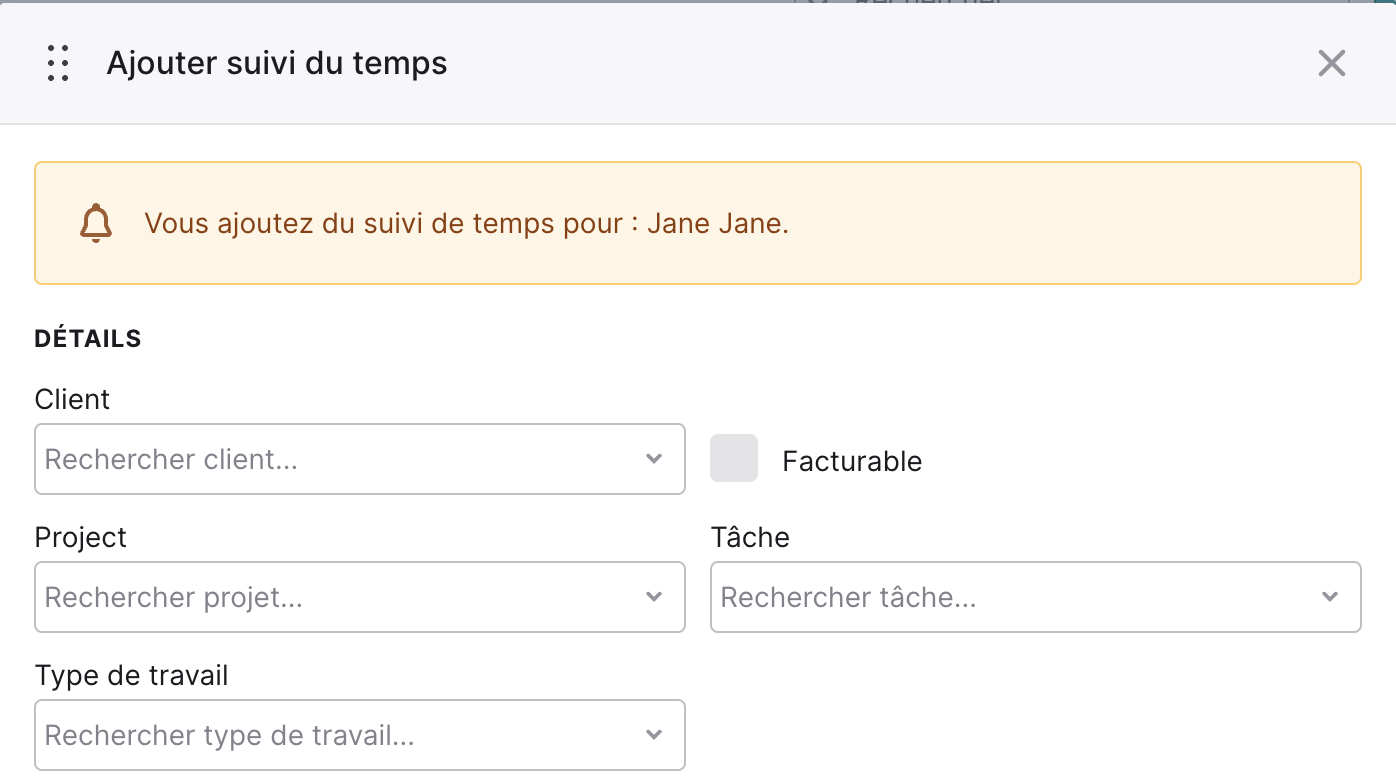Open the Project dropdown arrow
The height and width of the screenshot is (784, 1396).
tap(654, 597)
